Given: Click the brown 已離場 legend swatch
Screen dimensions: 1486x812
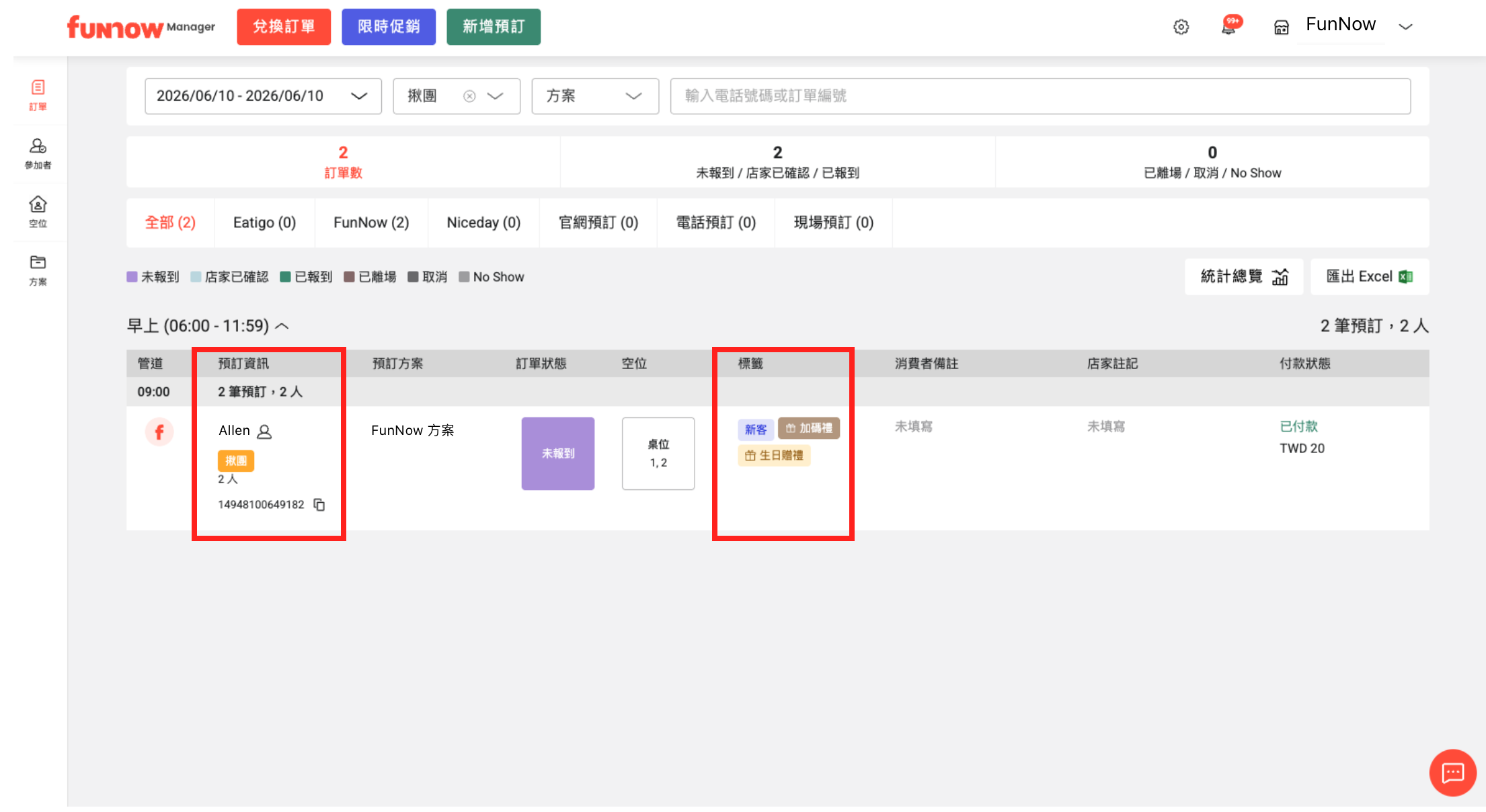Looking at the screenshot, I should [x=349, y=277].
